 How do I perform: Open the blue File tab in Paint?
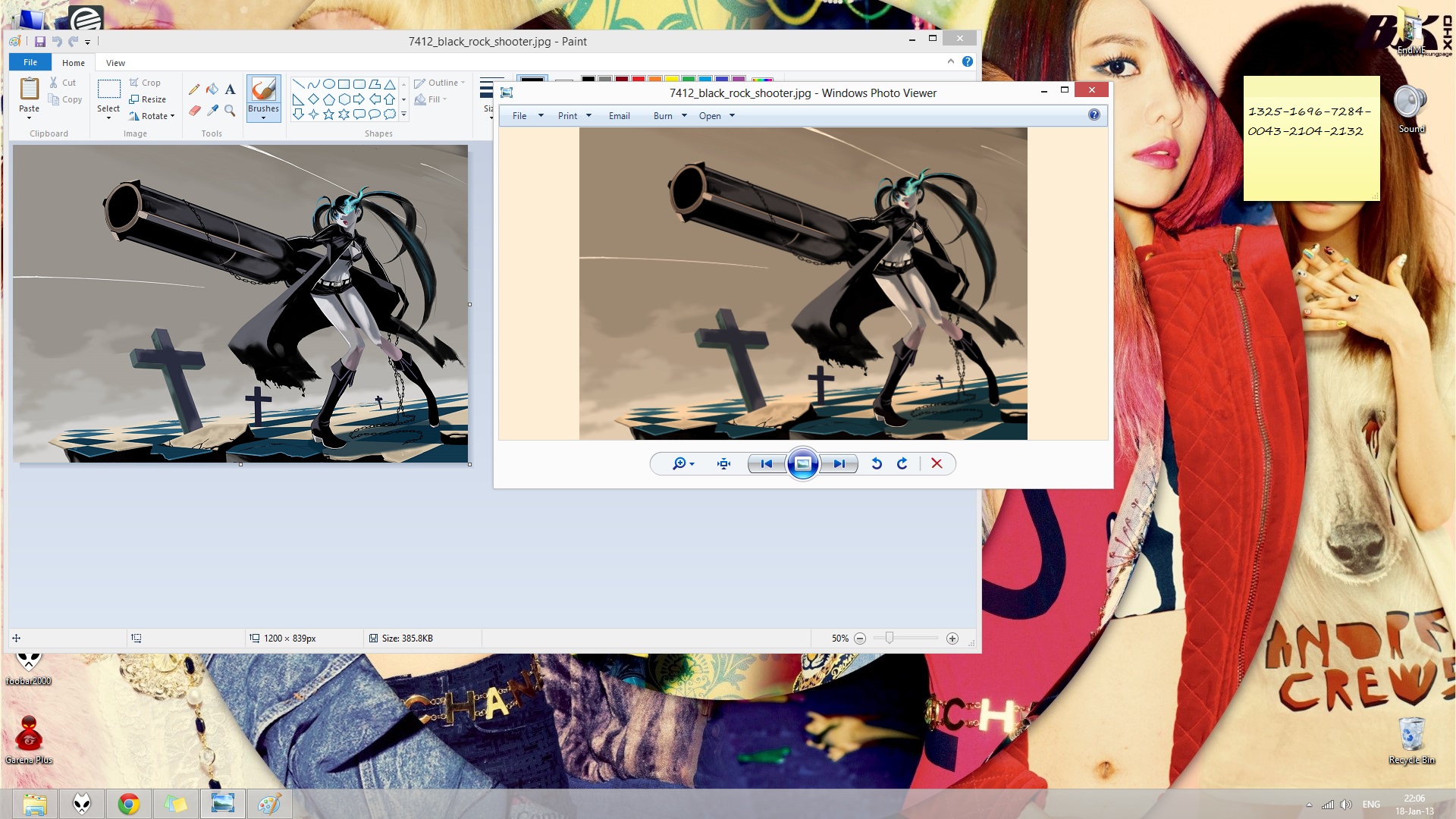coord(30,62)
